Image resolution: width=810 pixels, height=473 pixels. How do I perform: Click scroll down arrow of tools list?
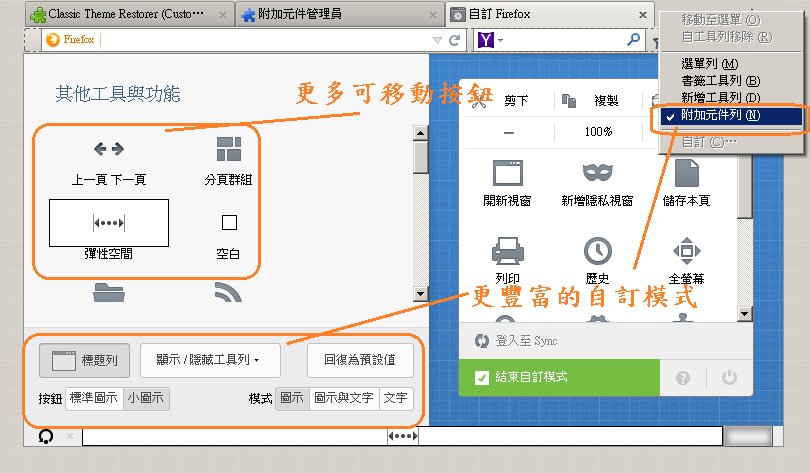tap(421, 294)
